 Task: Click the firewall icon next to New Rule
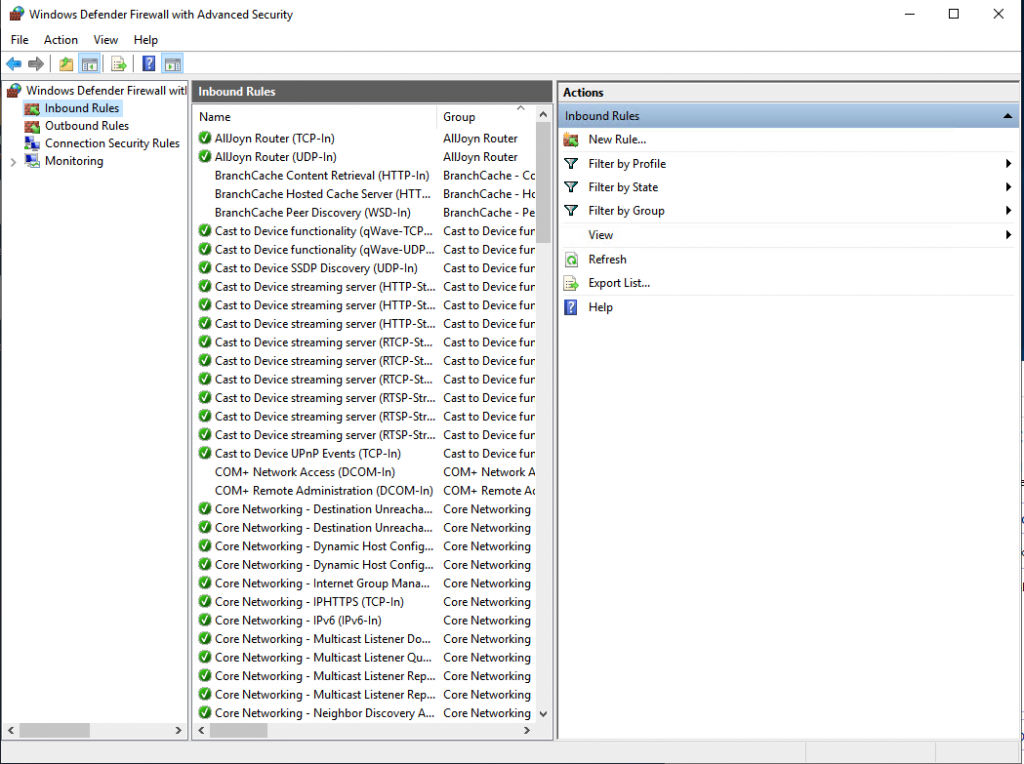(x=571, y=140)
